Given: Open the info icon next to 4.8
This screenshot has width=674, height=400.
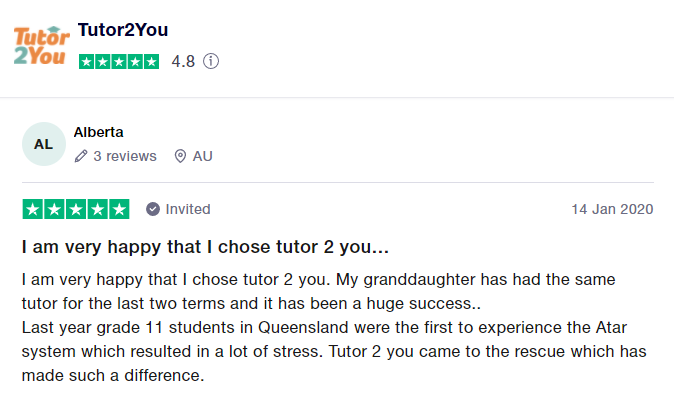Looking at the screenshot, I should click(211, 61).
